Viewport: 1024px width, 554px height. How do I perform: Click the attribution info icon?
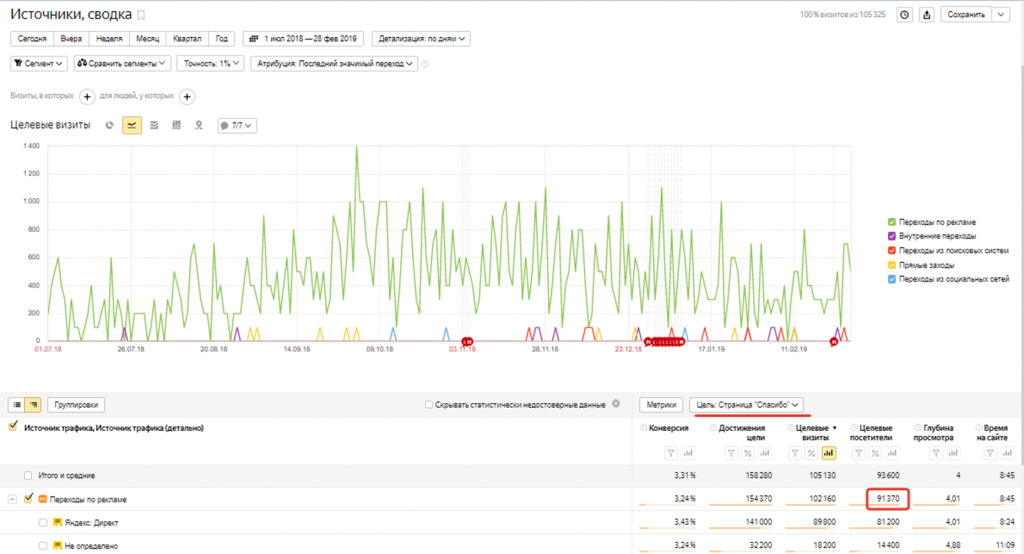click(x=425, y=64)
